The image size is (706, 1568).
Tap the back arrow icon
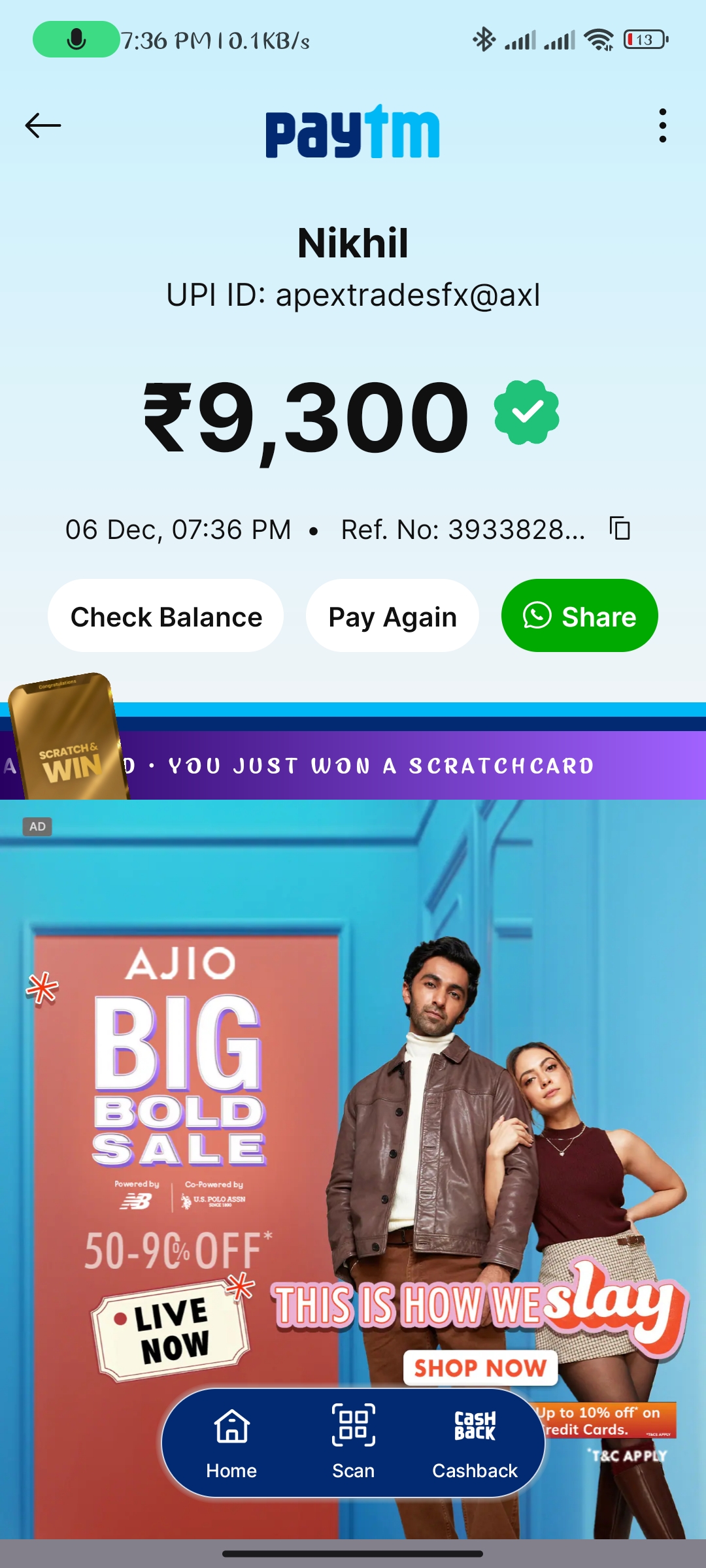43,125
